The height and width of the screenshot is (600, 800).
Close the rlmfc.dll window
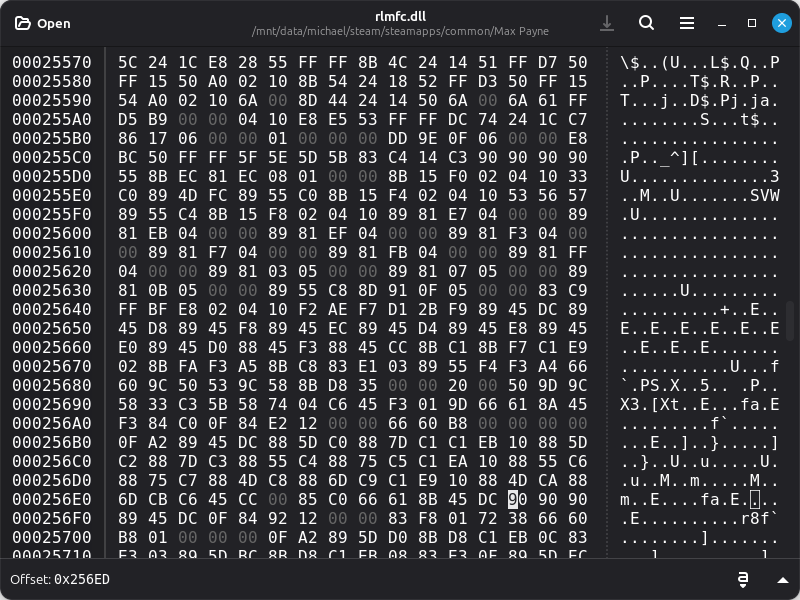pyautogui.click(x=781, y=23)
